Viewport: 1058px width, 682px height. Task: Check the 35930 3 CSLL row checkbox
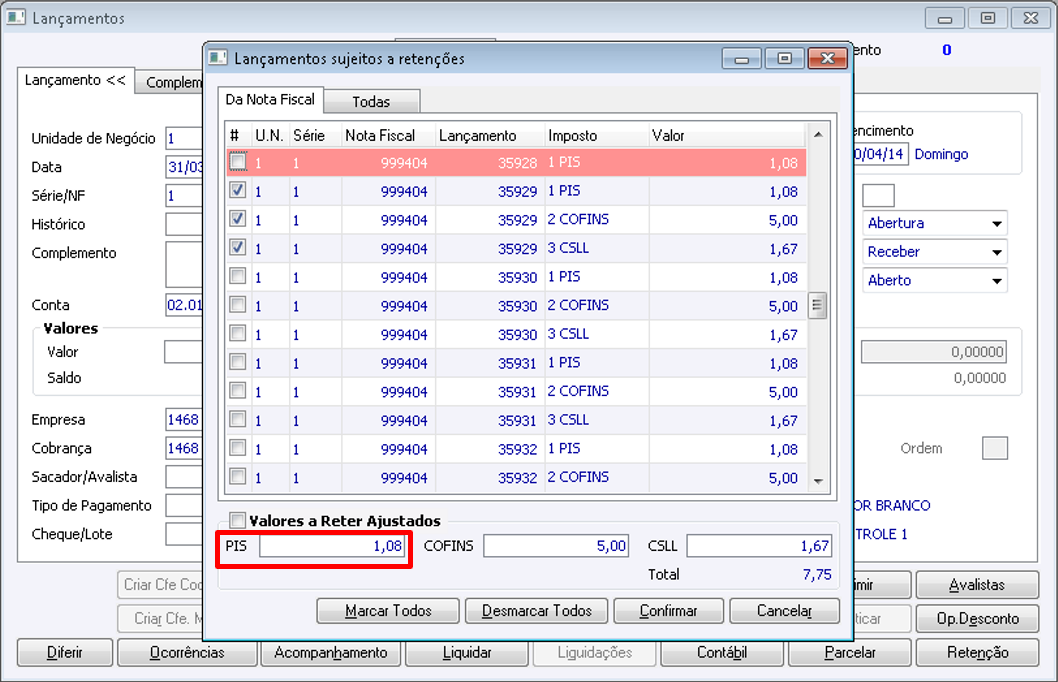point(238,334)
